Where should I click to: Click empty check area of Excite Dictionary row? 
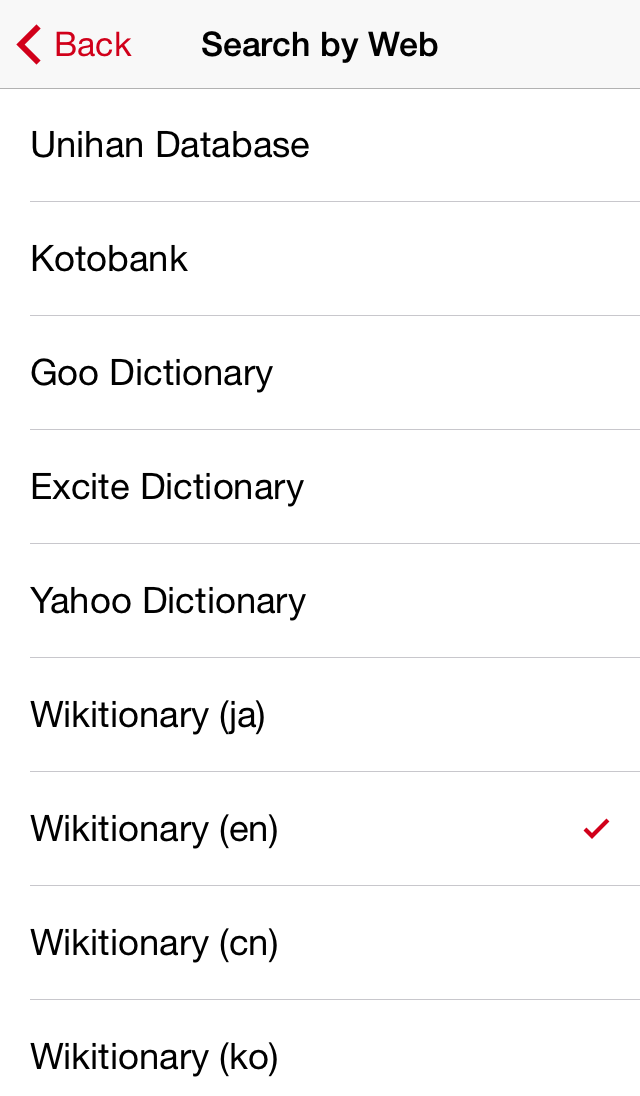pos(596,488)
